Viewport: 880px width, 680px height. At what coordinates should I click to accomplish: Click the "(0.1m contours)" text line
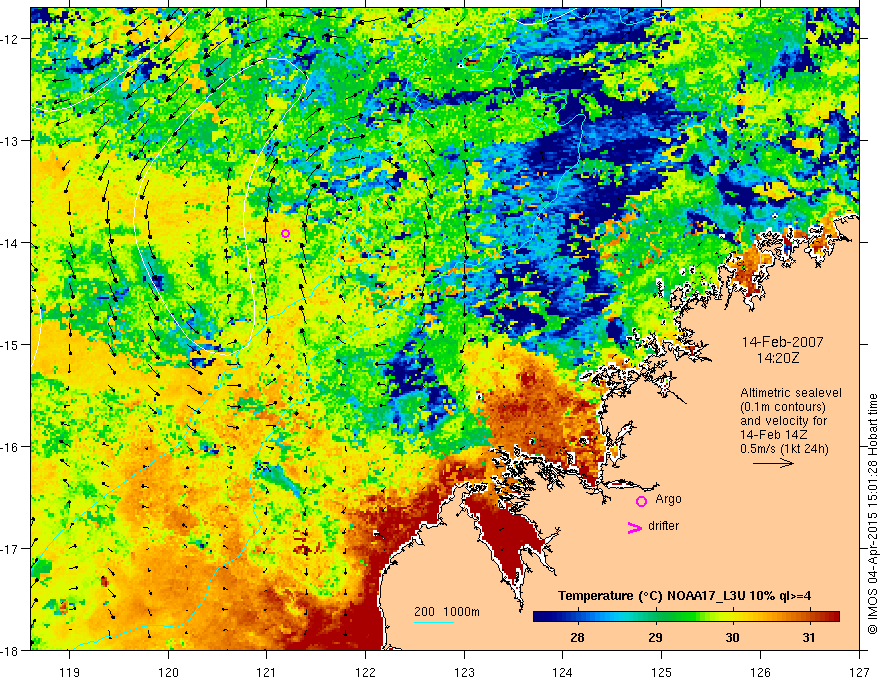[782, 407]
